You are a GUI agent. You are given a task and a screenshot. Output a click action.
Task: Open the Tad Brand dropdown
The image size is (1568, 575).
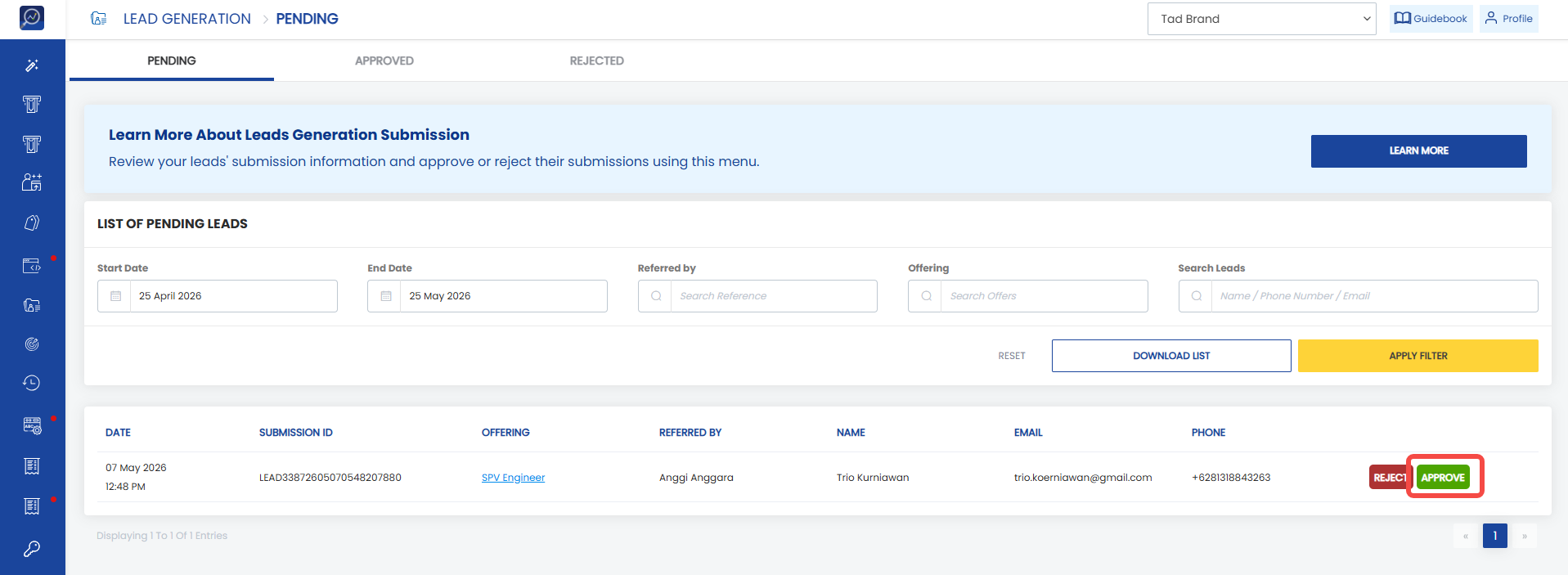(1262, 19)
